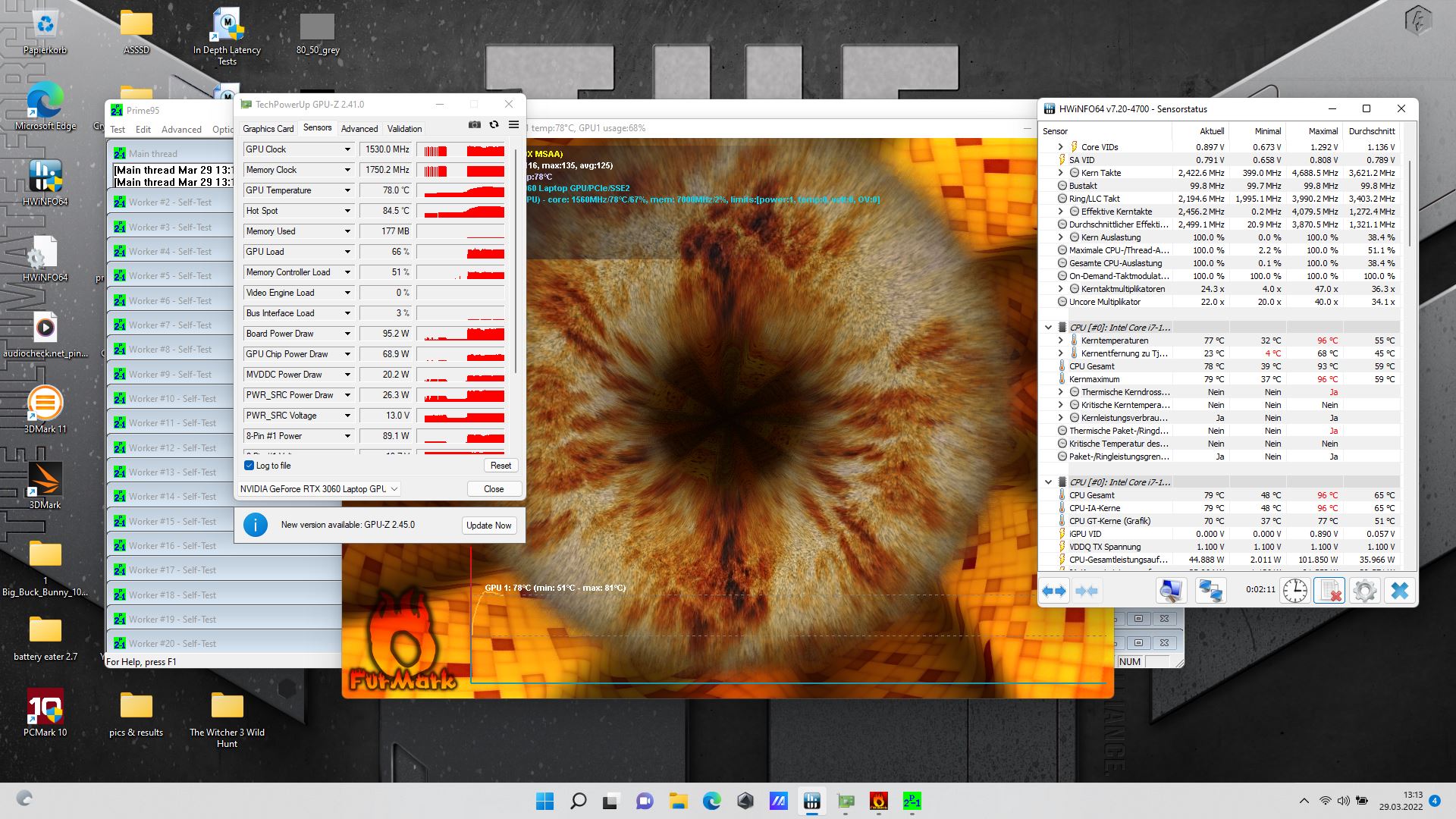The image size is (1456, 819).
Task: Click the Update Now button
Action: 488,526
